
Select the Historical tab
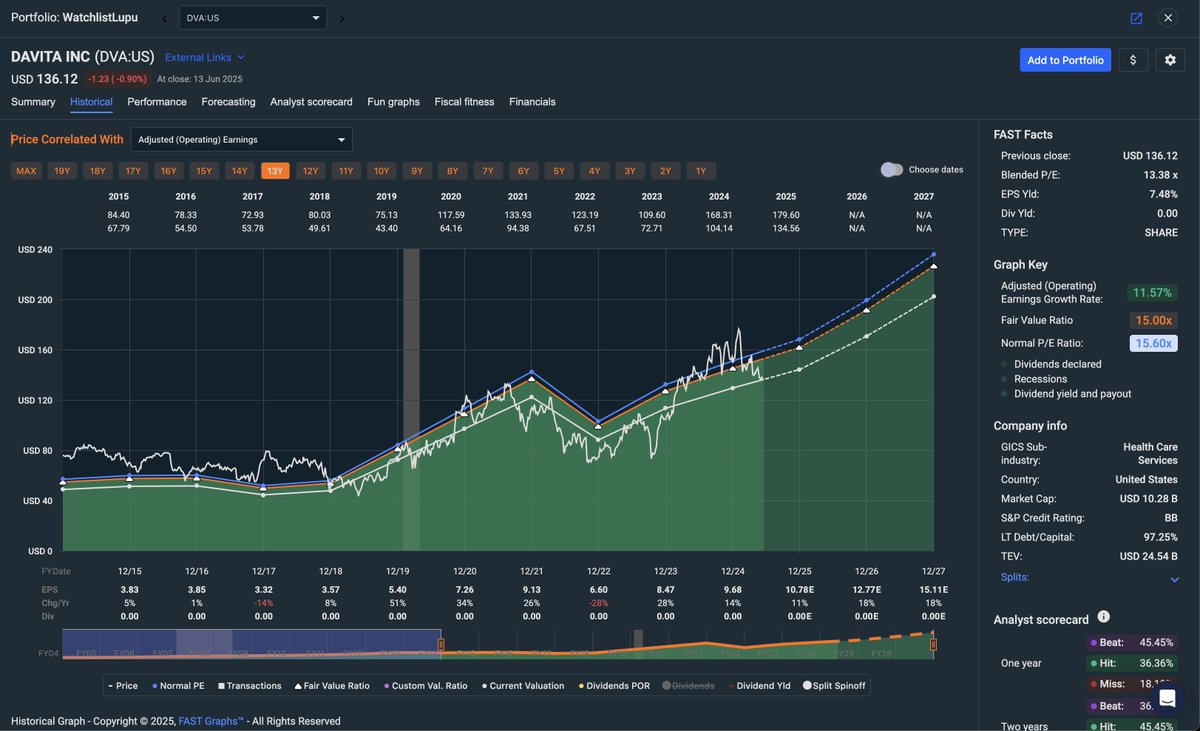click(91, 102)
